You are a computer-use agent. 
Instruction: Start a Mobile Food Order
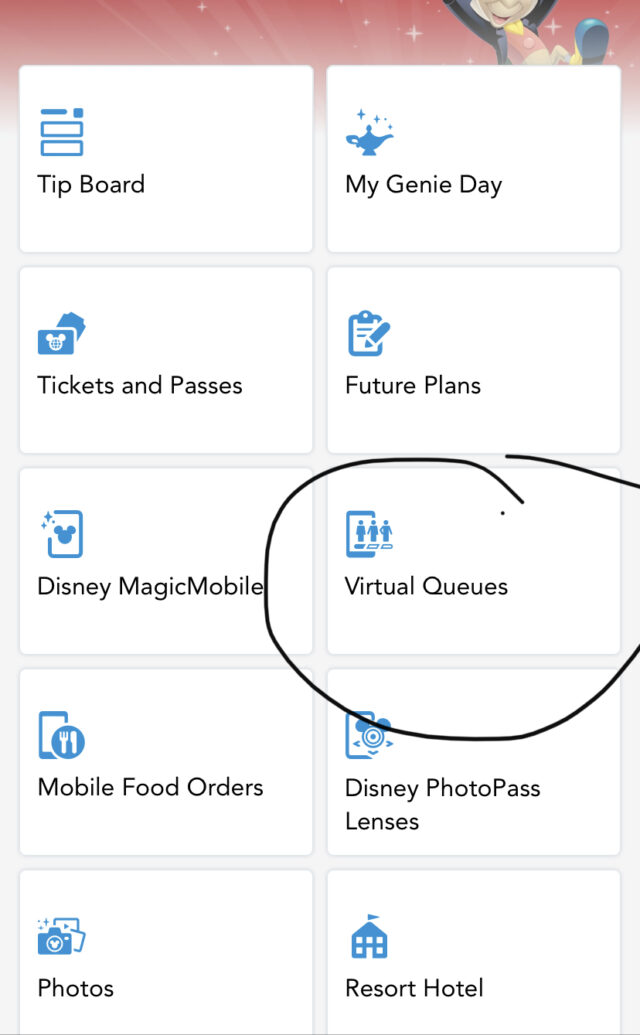click(165, 762)
